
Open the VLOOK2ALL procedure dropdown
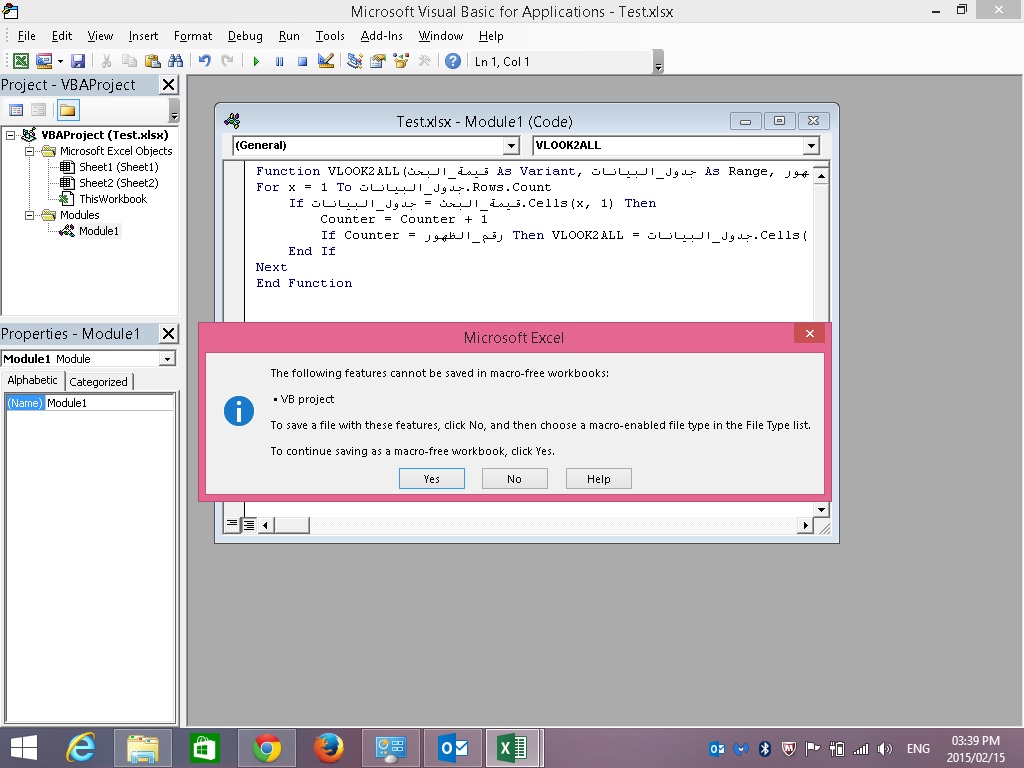(811, 145)
